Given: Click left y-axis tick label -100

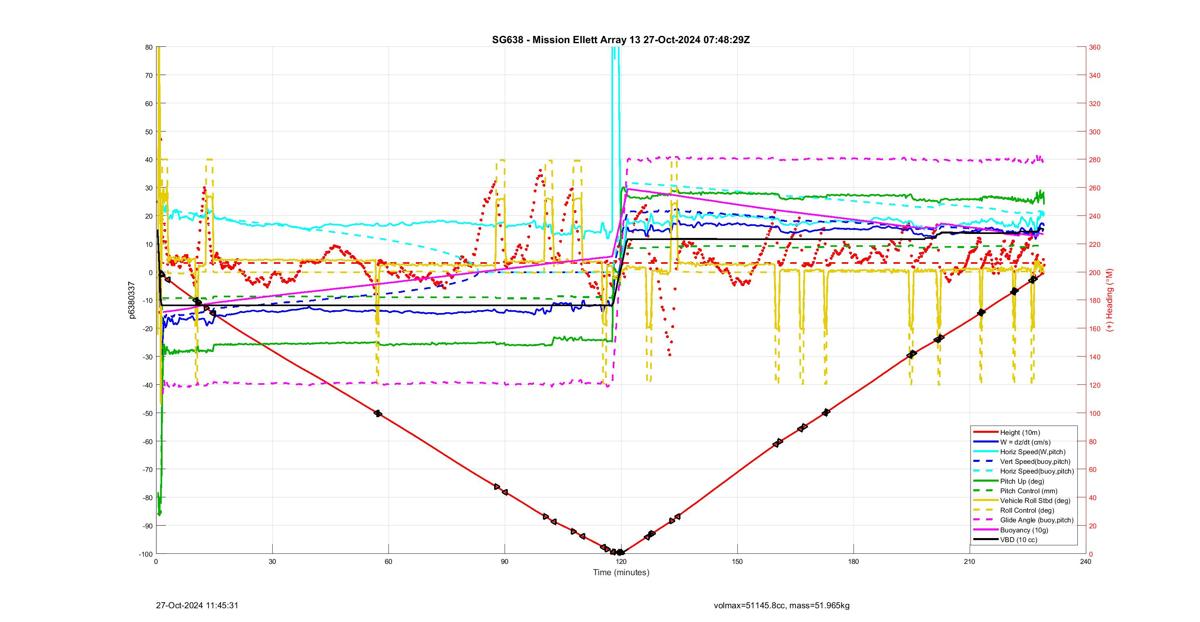Looking at the screenshot, I should (x=145, y=554).
